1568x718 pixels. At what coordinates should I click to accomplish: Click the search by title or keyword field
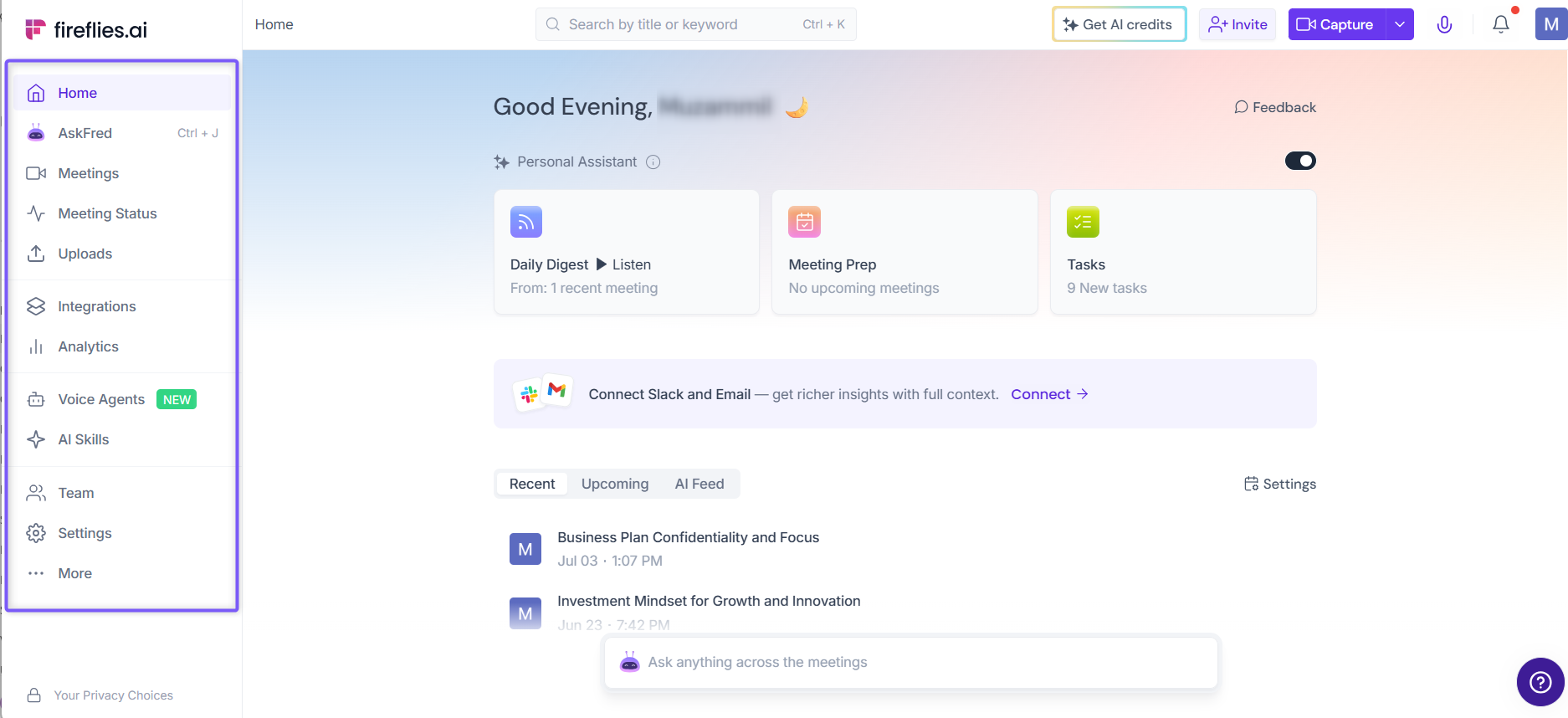click(x=695, y=24)
